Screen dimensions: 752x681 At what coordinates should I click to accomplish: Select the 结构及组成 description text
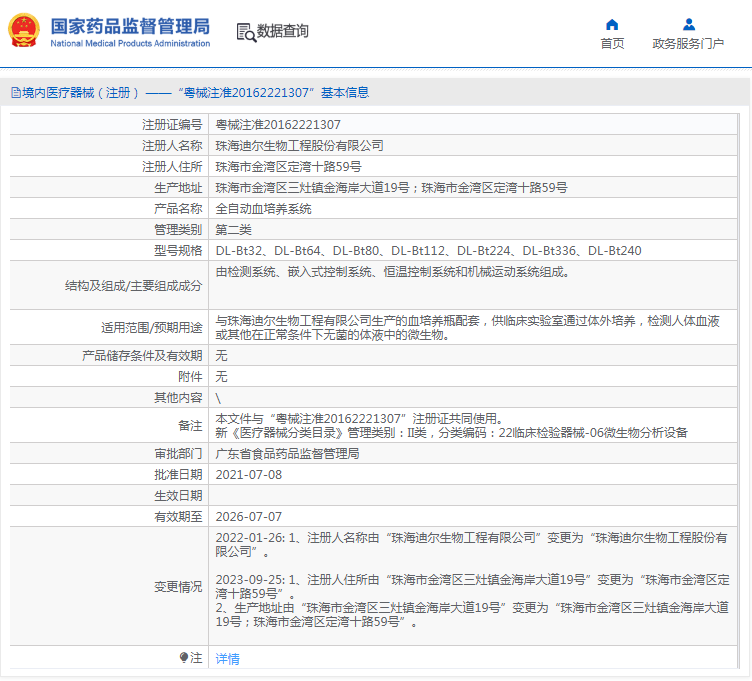click(x=393, y=272)
